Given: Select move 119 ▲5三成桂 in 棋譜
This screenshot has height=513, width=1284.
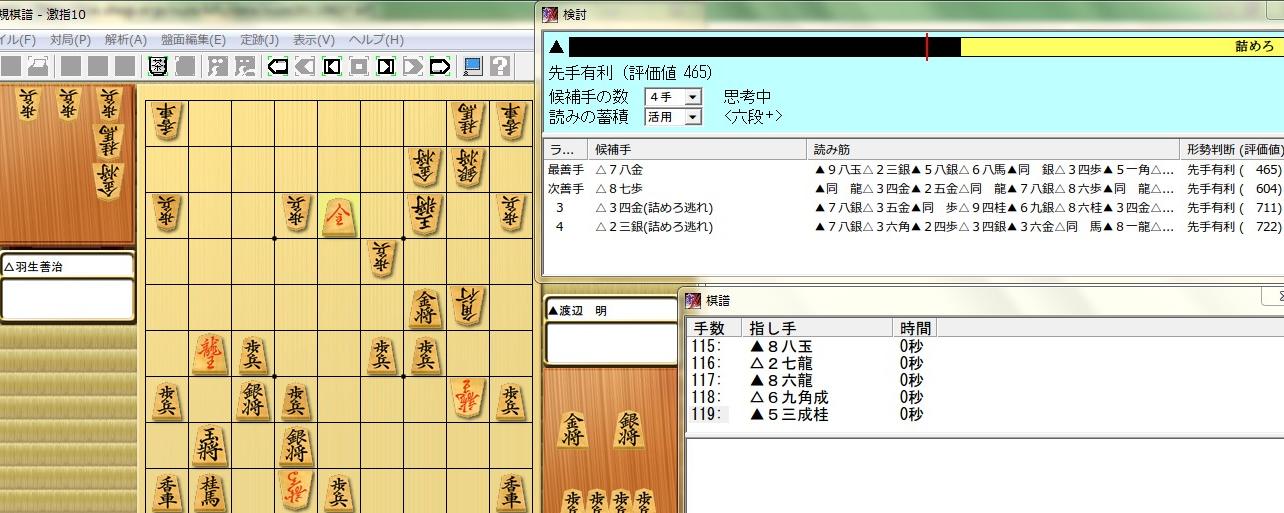Looking at the screenshot, I should point(985,414).
